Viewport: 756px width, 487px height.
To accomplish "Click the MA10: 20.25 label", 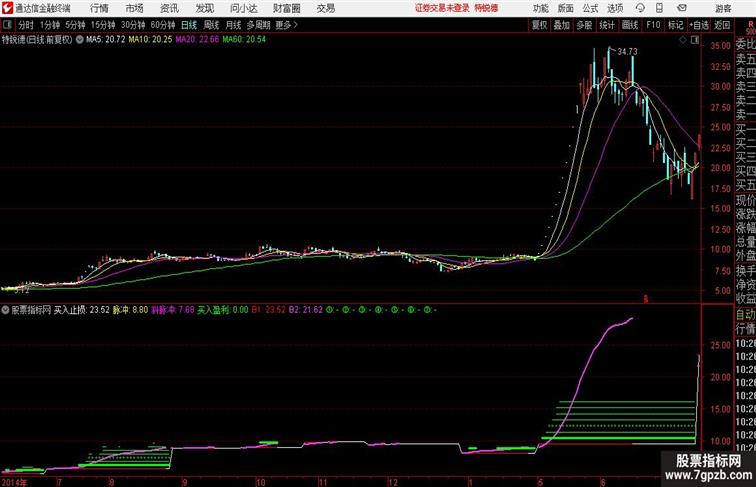I will coord(150,40).
